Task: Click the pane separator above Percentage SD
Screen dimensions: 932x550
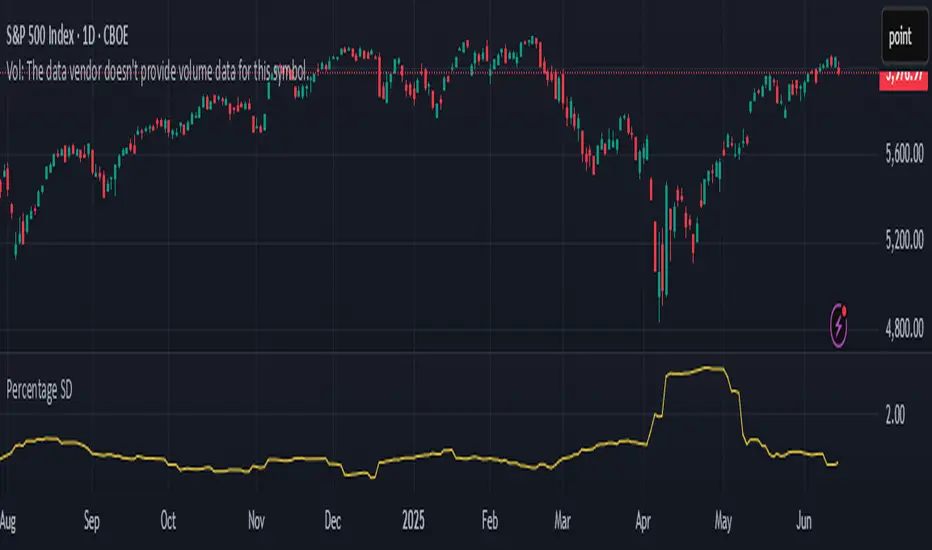Action: pos(466,353)
